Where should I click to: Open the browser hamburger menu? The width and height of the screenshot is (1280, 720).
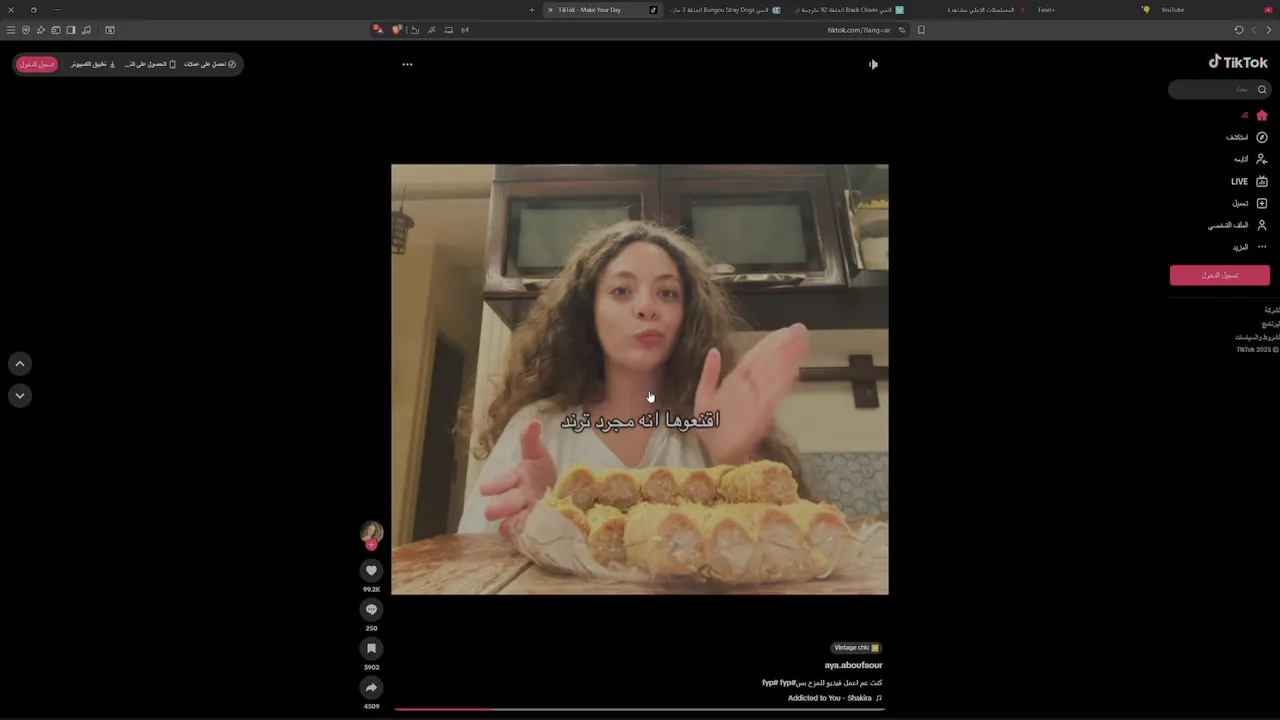[x=11, y=30]
